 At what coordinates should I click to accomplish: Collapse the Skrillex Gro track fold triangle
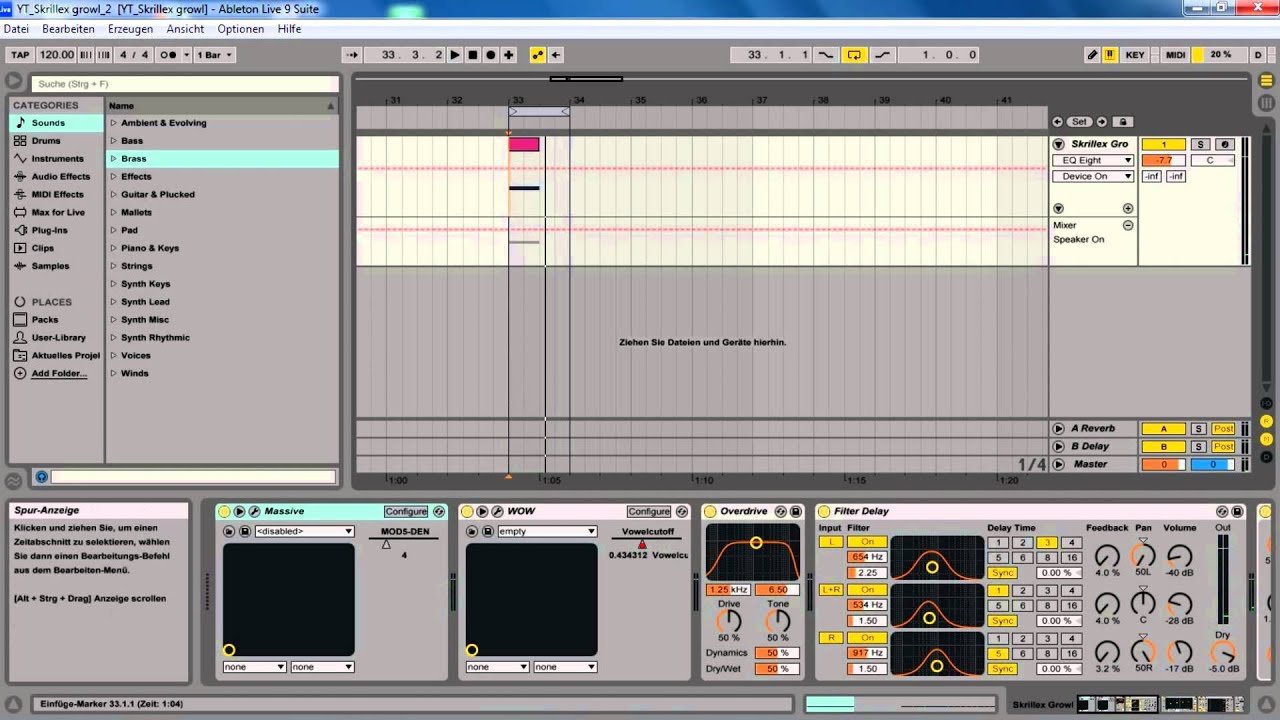[1059, 145]
